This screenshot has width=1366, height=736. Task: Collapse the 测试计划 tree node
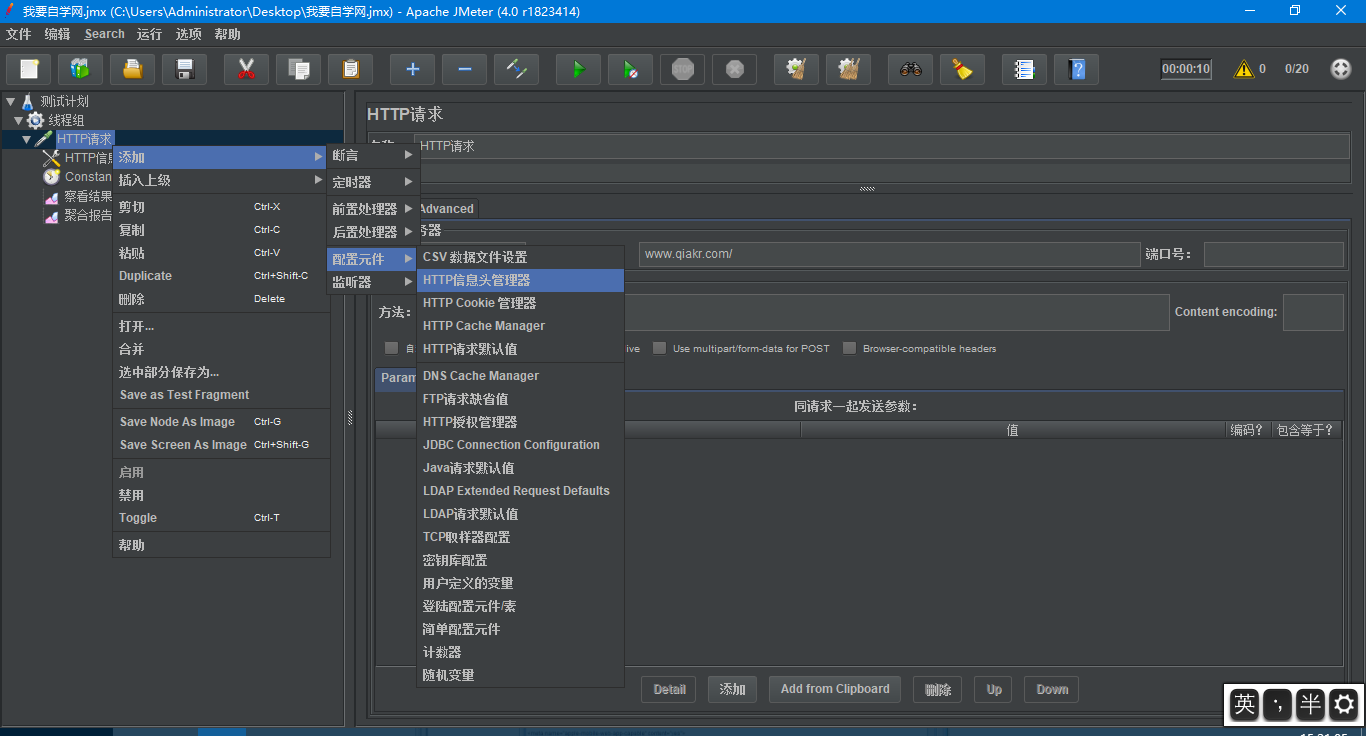point(11,101)
